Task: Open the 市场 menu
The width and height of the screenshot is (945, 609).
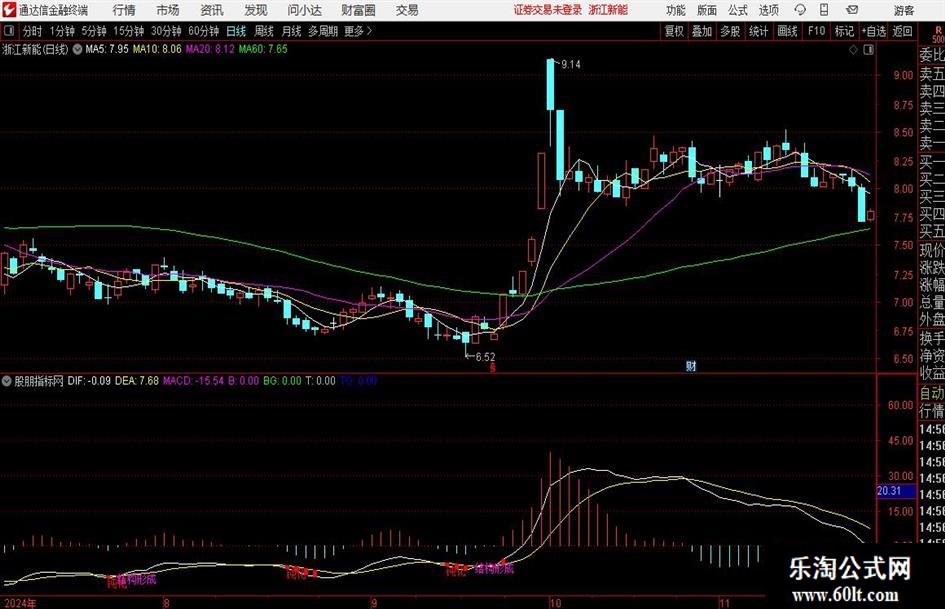Action: point(168,10)
